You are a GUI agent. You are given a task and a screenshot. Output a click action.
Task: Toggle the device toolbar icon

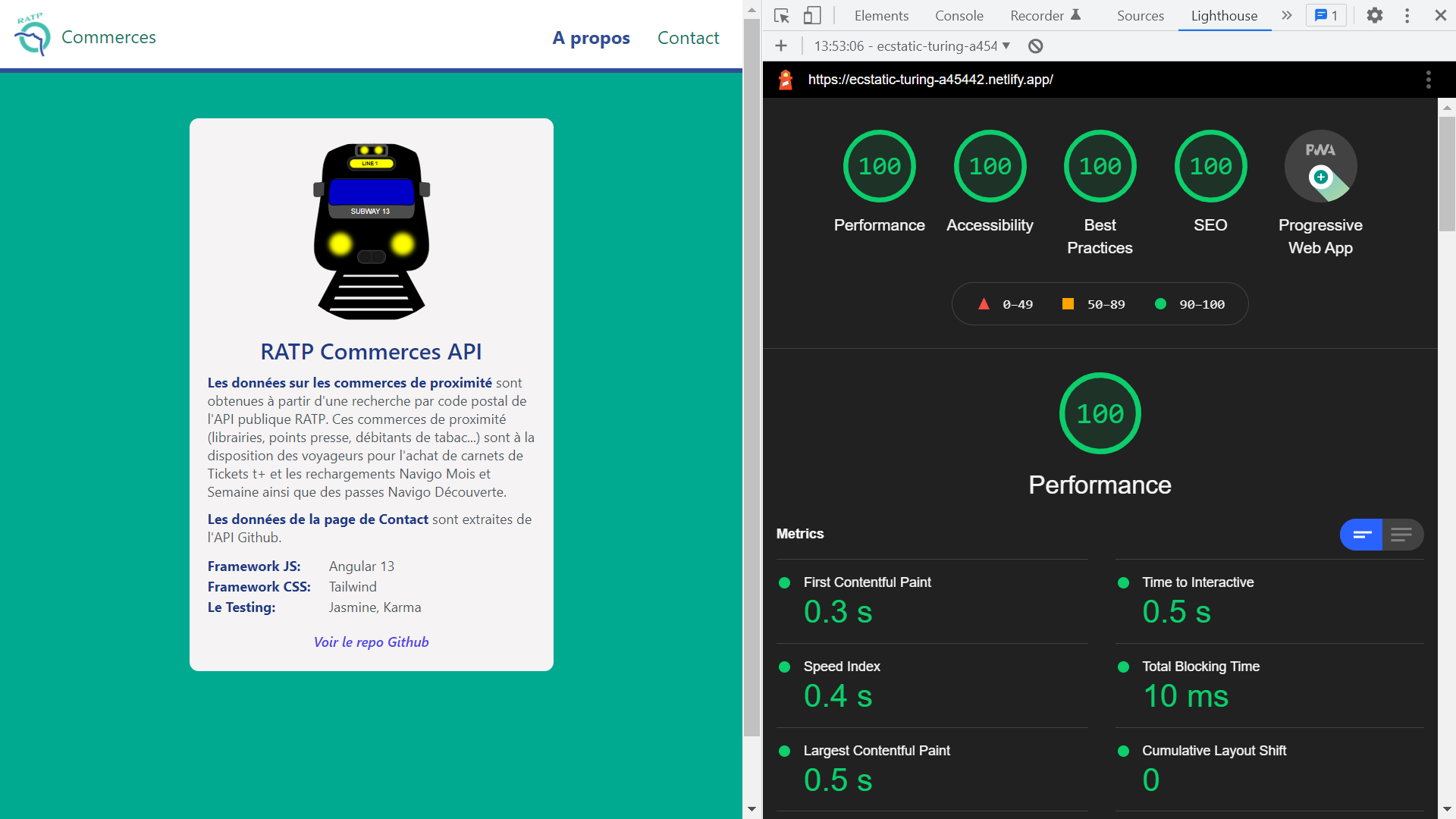(x=812, y=15)
